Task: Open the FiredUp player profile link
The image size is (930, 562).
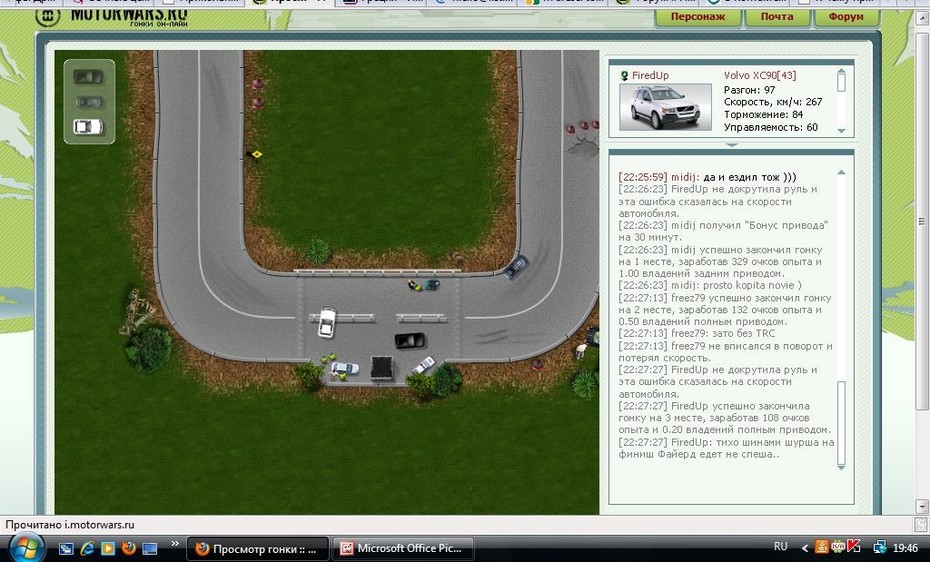Action: coord(650,76)
